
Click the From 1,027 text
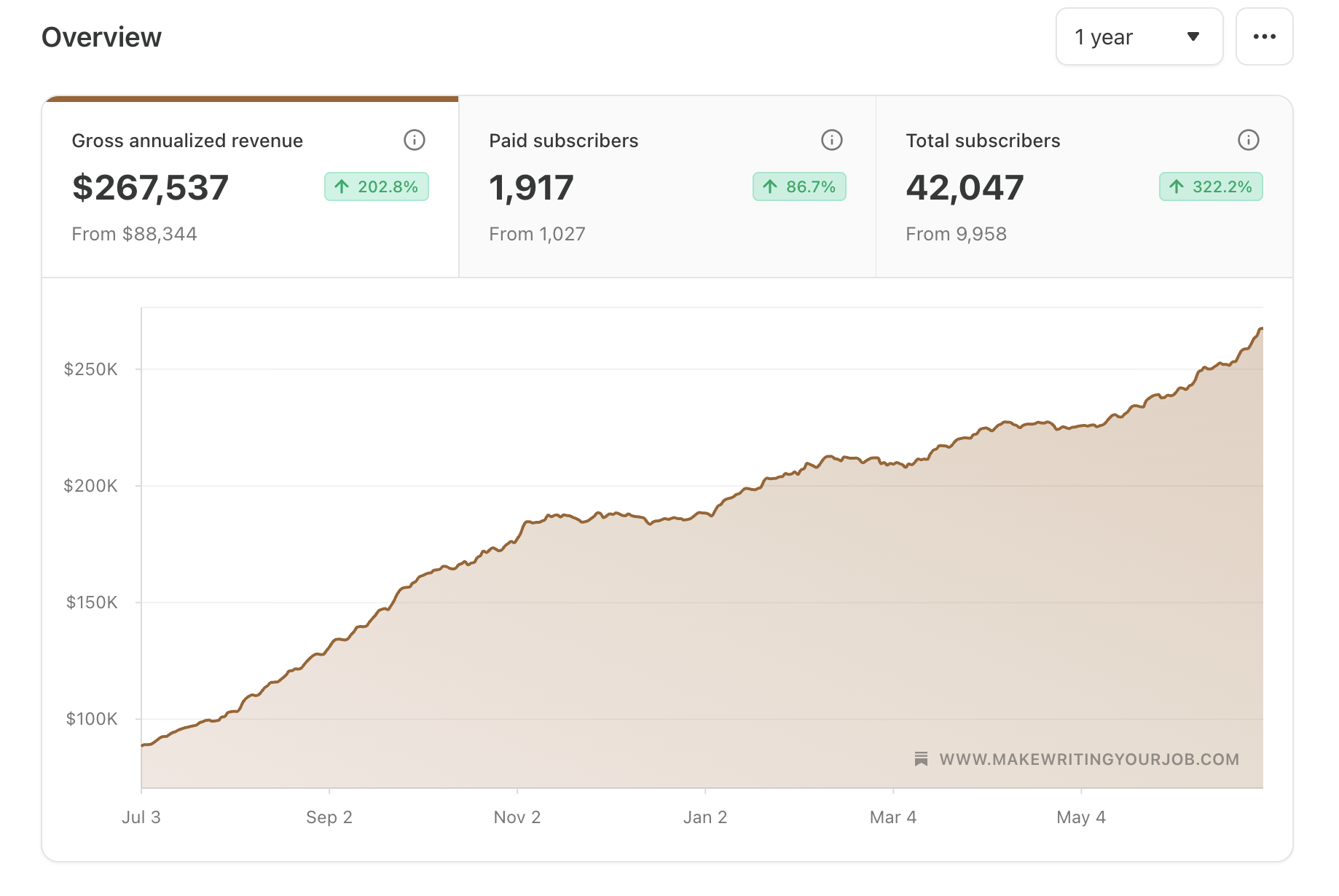[x=537, y=234]
